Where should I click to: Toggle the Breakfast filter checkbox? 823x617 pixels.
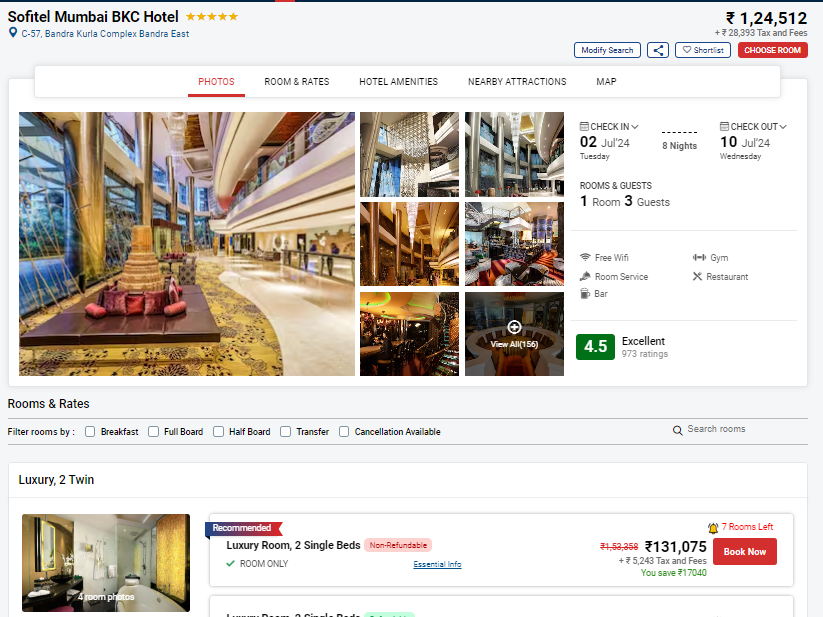coord(90,432)
